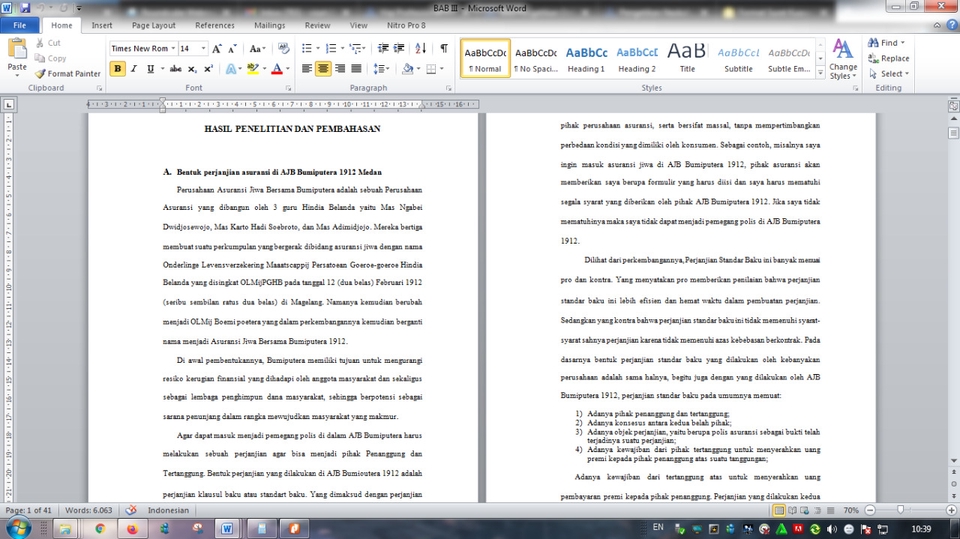Justify the paragraph text

click(356, 69)
